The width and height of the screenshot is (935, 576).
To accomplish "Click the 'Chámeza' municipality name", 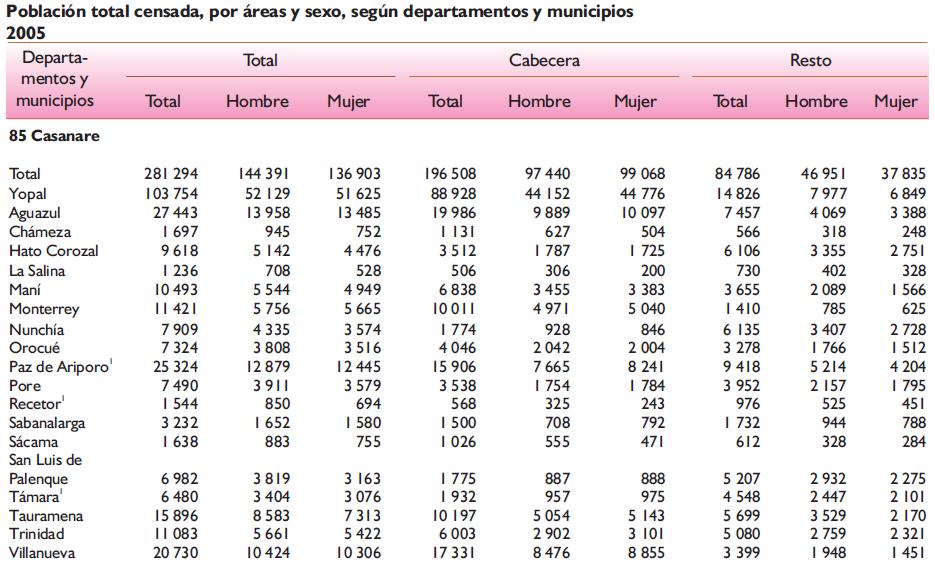I will tap(40, 232).
